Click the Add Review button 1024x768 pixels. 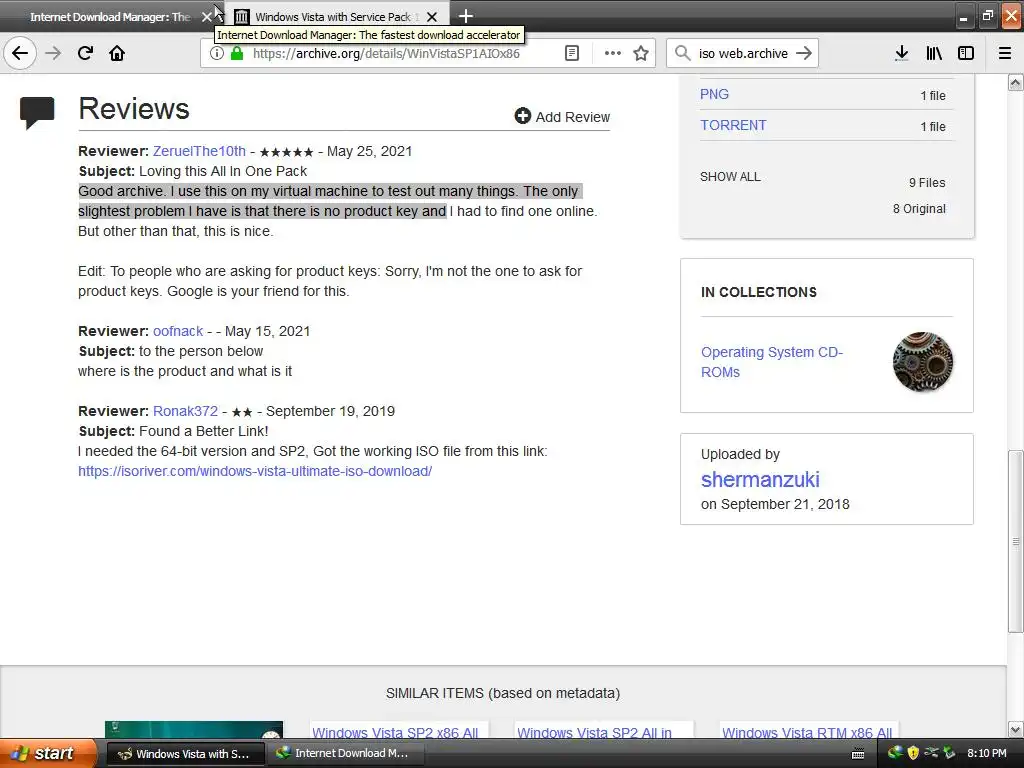(x=562, y=116)
